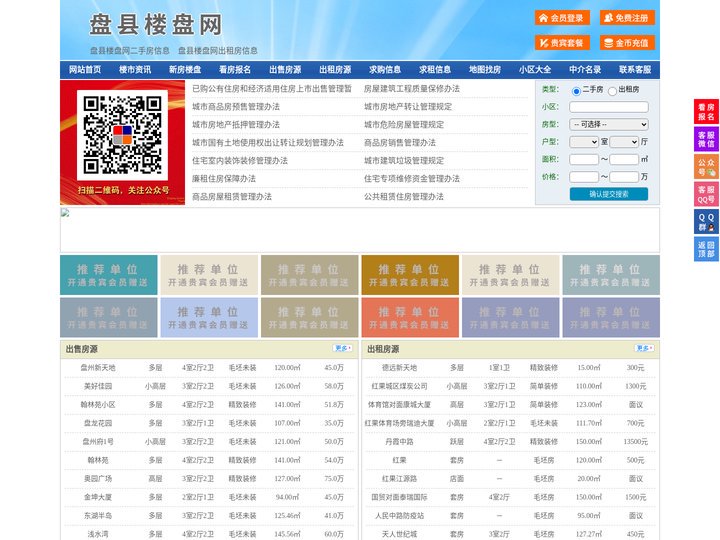720x540 pixels.
Task: Click the blue QQ群 sidebar icon
Action: click(x=706, y=222)
